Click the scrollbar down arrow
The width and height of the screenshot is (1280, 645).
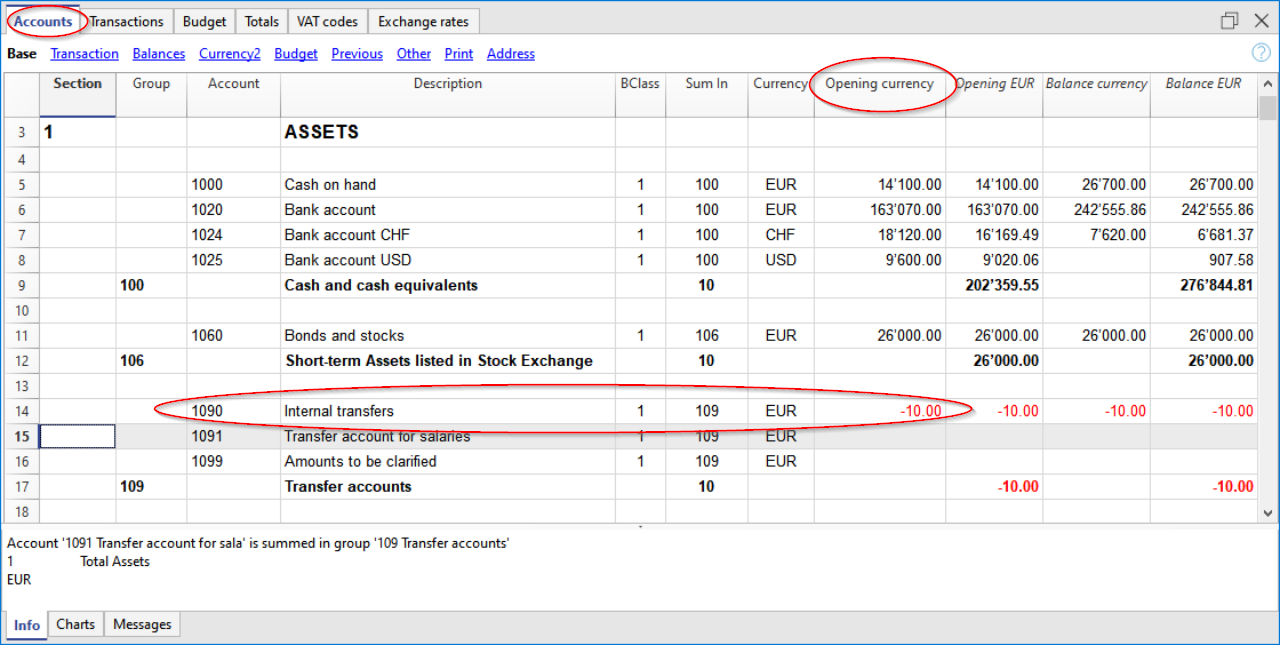(1266, 512)
